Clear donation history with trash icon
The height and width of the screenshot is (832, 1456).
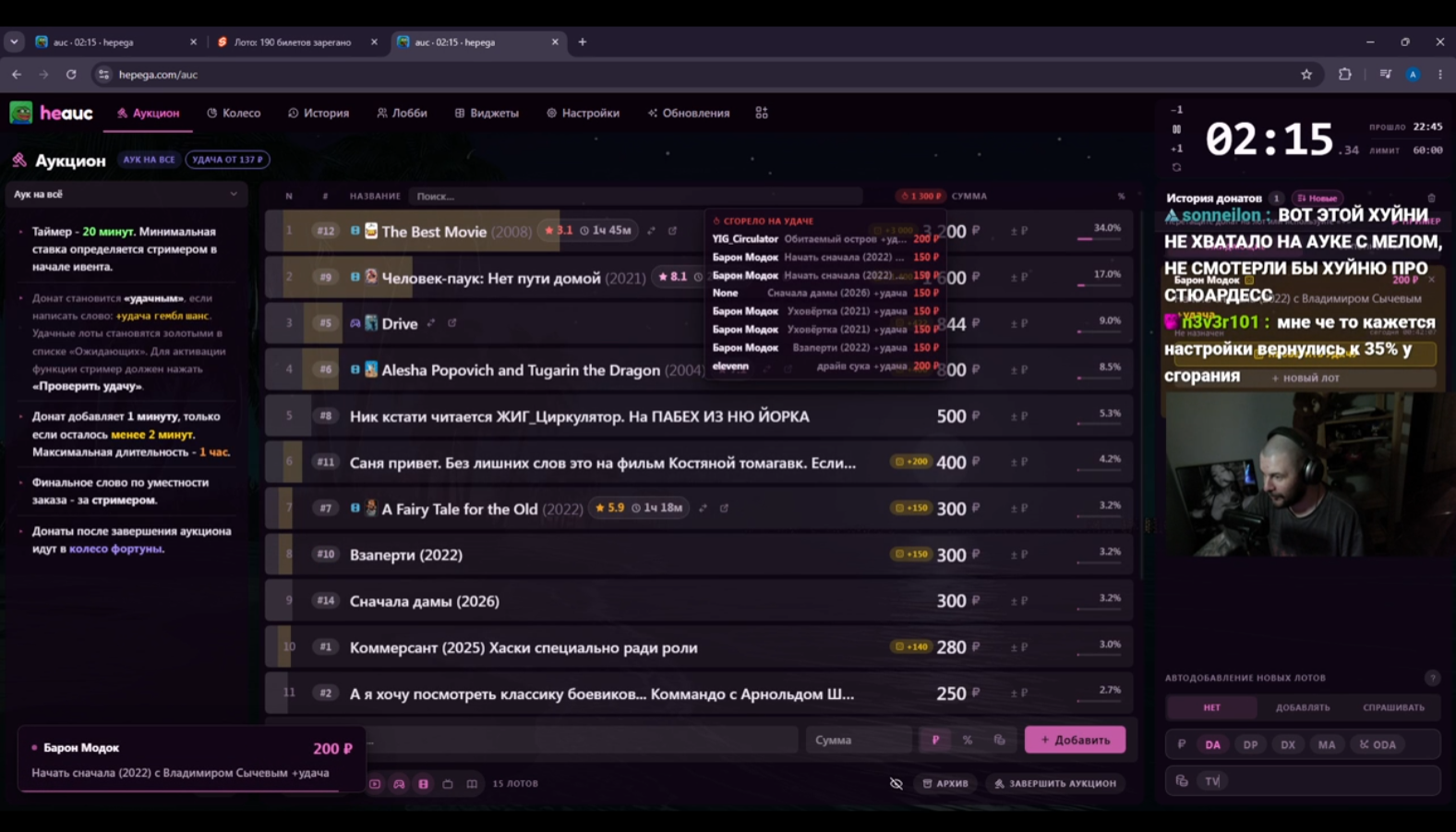[x=1431, y=199]
